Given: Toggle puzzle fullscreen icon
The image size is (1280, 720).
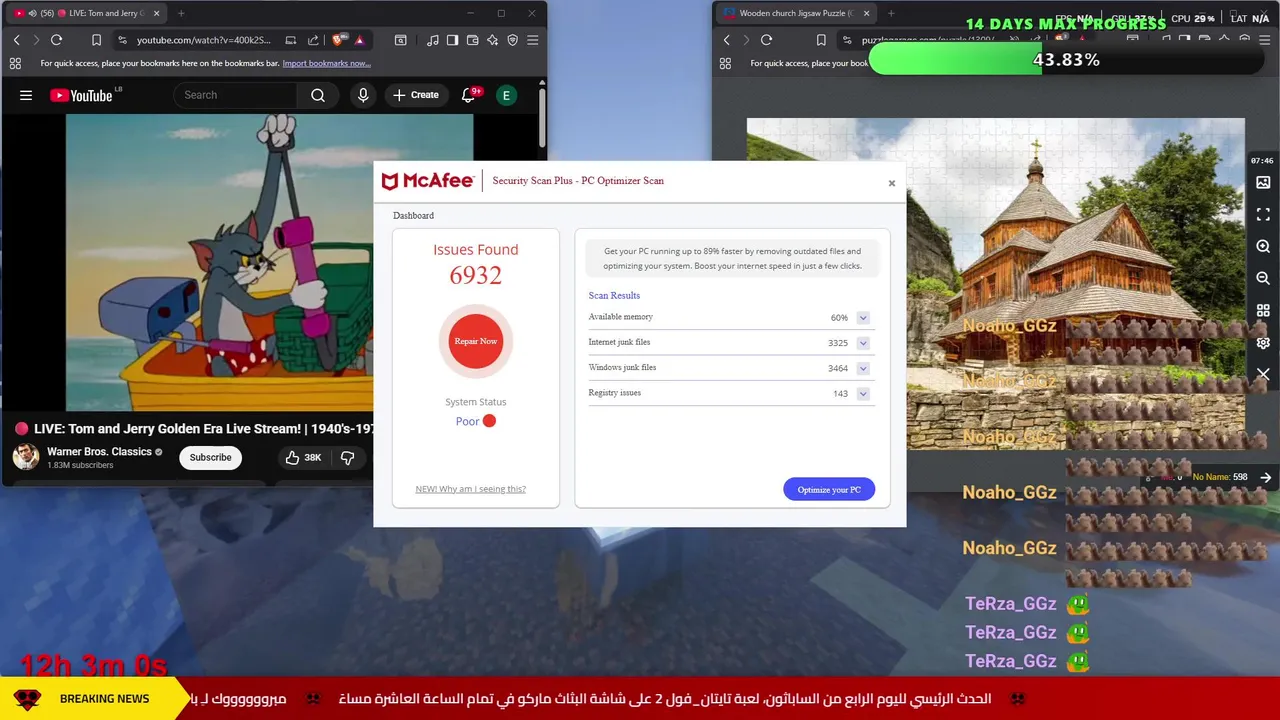Looking at the screenshot, I should click(x=1263, y=215).
